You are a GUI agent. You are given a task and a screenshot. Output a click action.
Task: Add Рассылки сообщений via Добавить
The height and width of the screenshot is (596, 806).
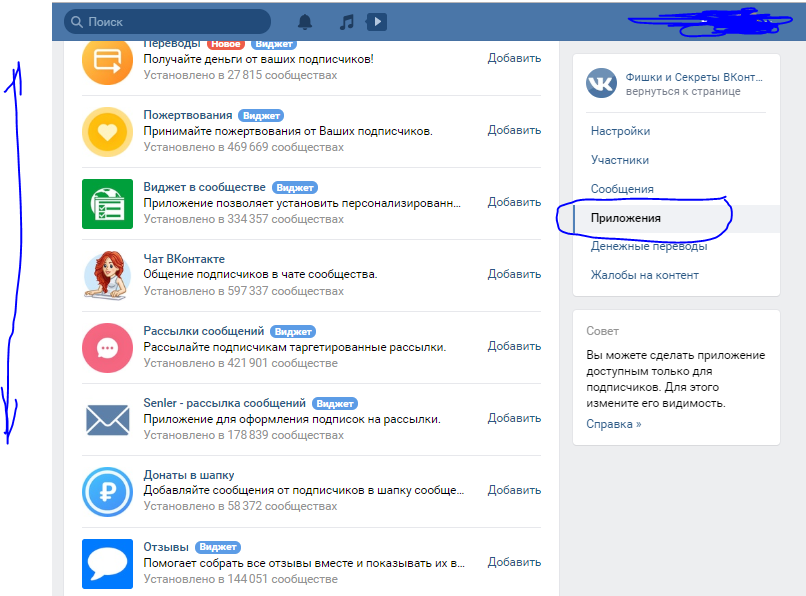514,346
